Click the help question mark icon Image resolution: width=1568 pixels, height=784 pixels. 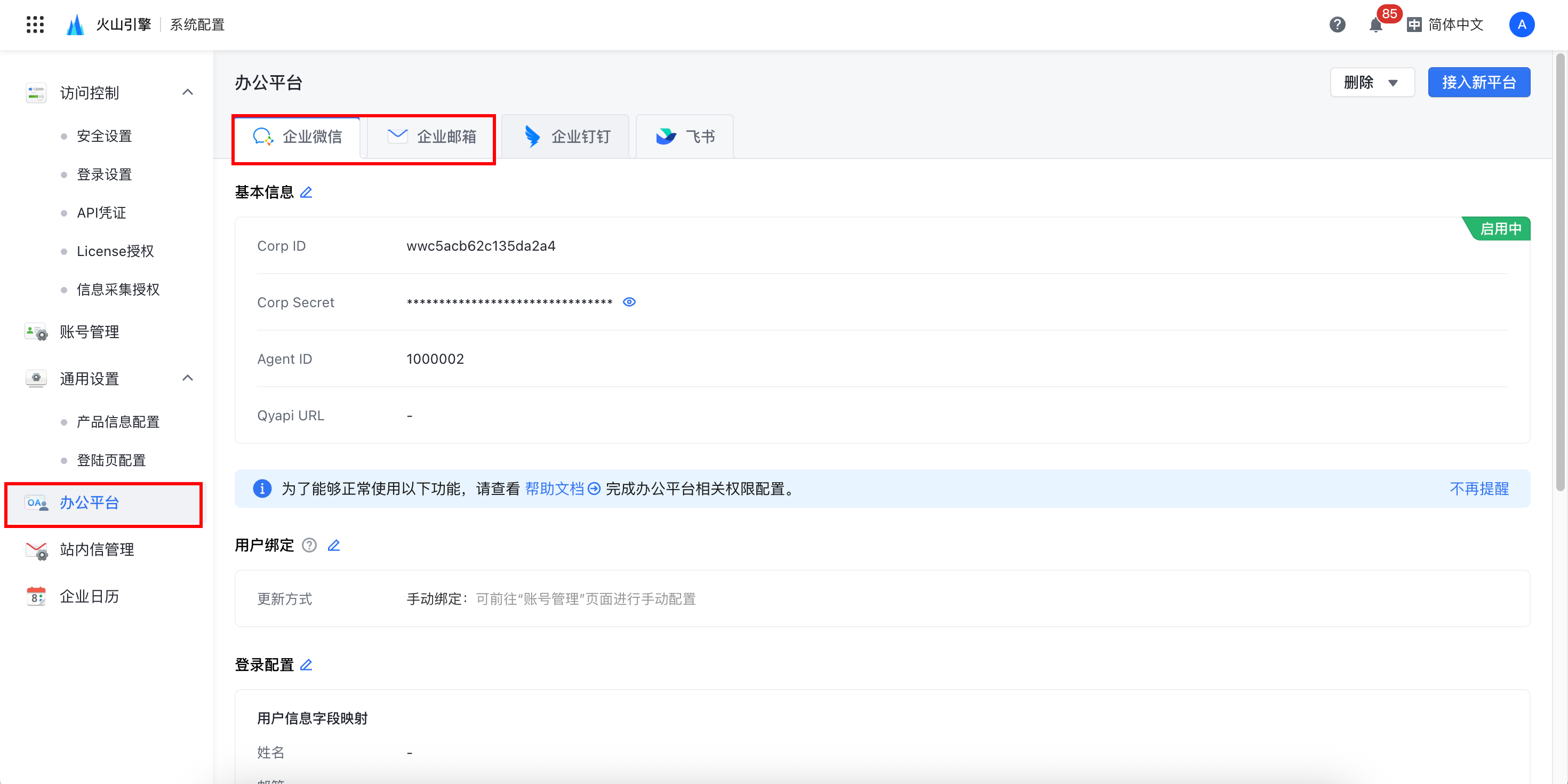tap(1337, 25)
